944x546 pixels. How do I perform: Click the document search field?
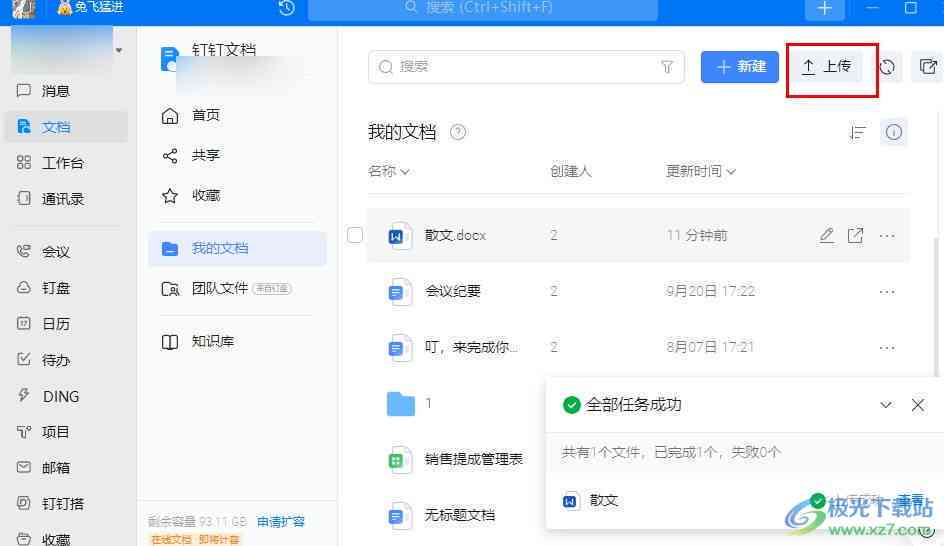(526, 67)
